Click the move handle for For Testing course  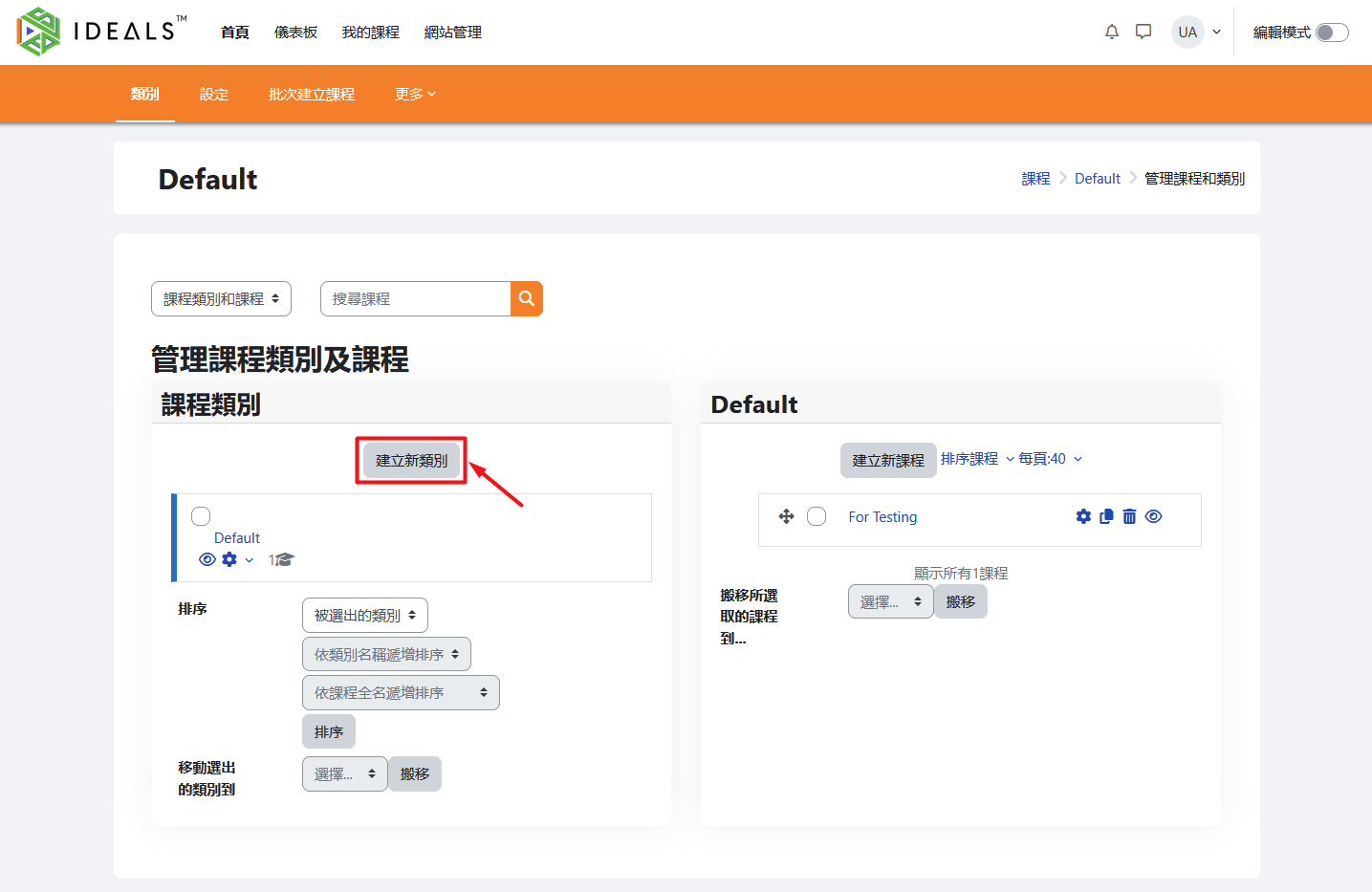[787, 516]
